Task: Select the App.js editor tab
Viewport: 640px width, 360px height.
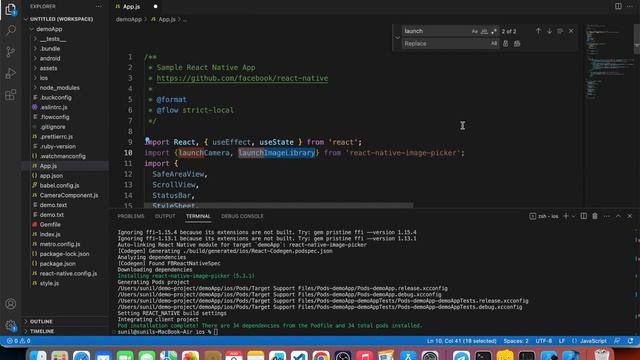Action: click(131, 7)
